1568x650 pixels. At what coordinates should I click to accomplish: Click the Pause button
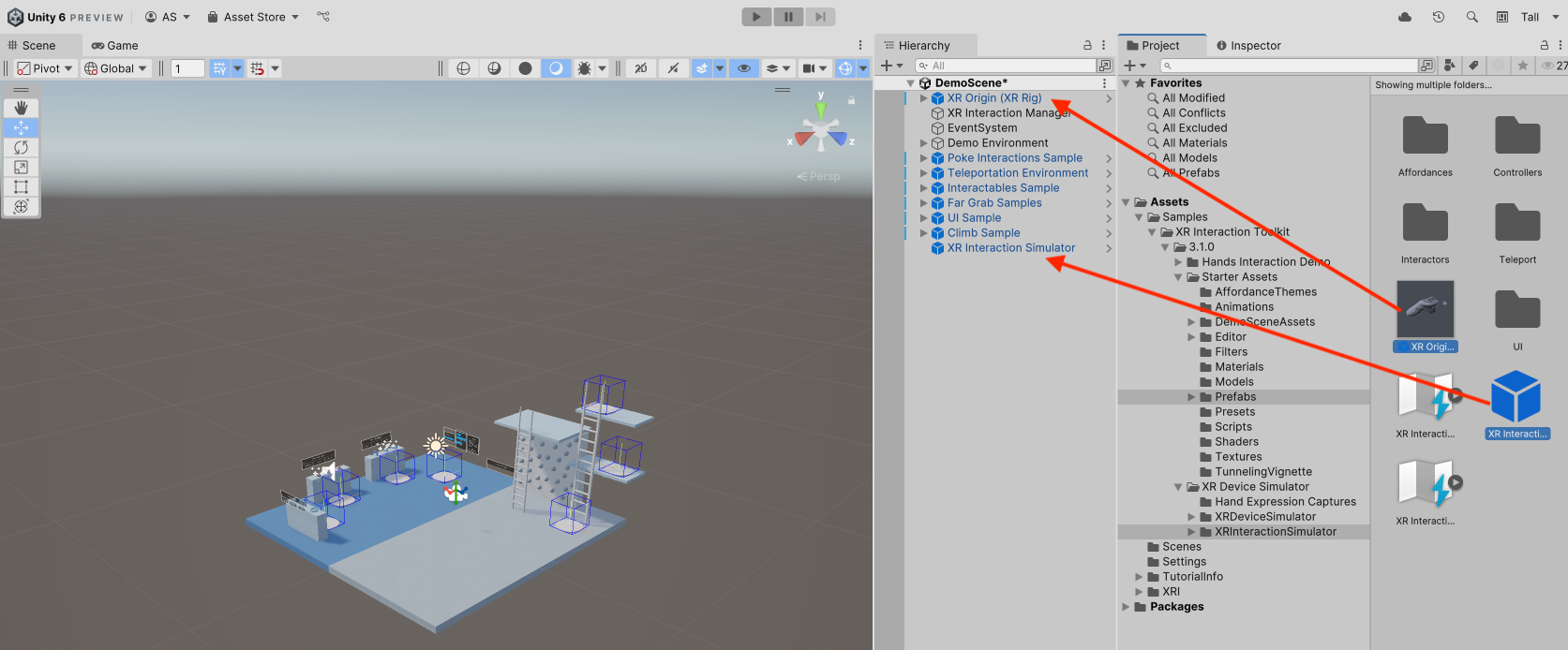tap(788, 17)
